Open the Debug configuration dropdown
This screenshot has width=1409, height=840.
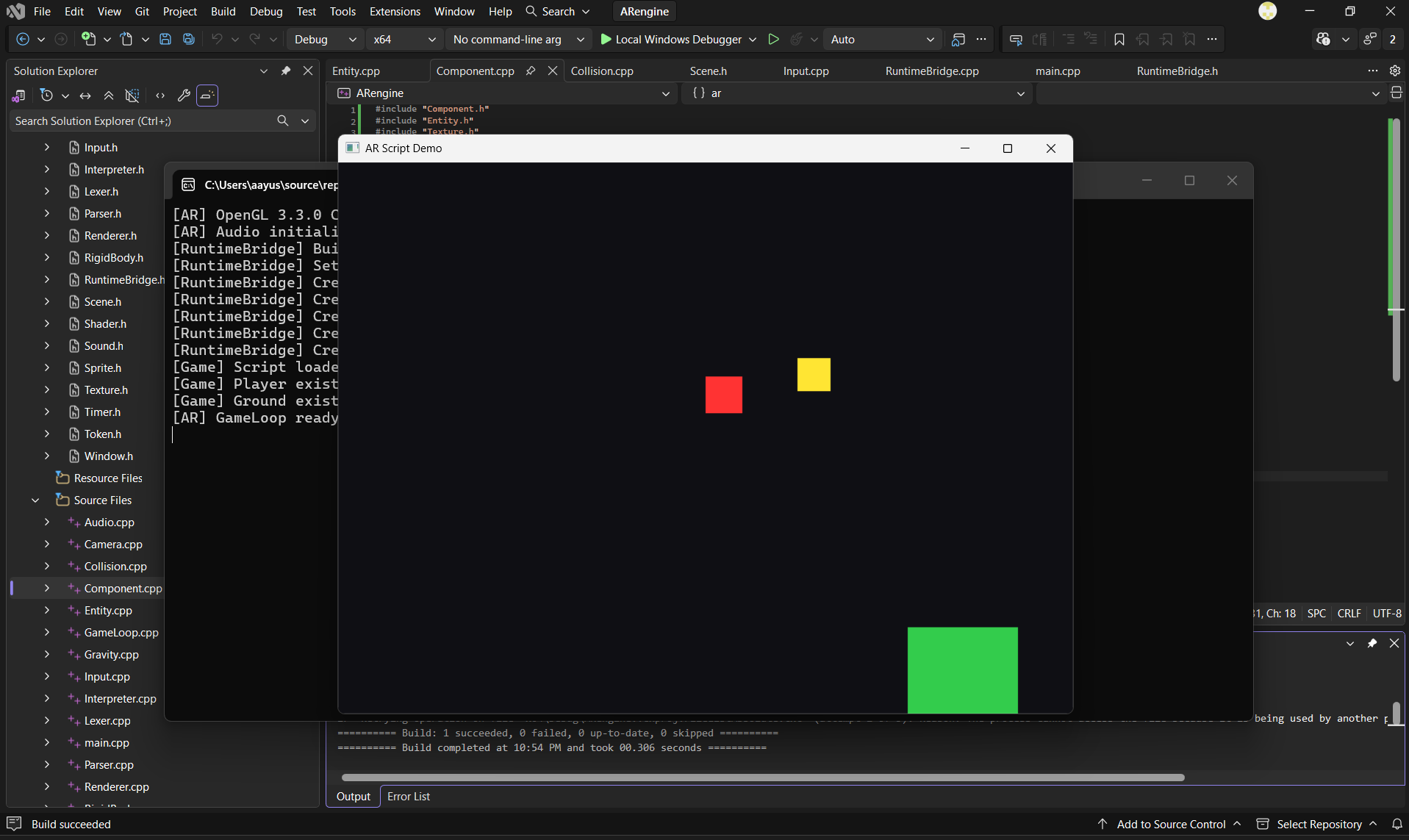click(324, 39)
